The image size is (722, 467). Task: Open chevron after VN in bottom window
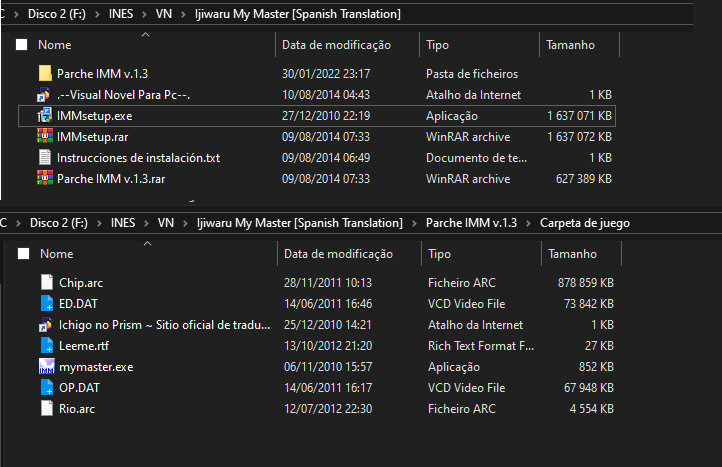pos(186,223)
